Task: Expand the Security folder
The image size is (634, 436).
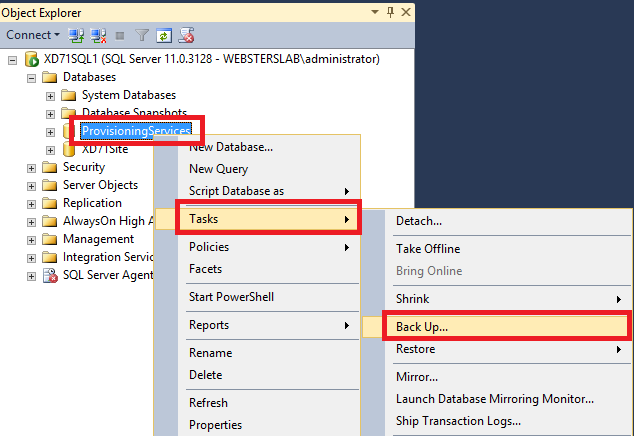Action: [x=31, y=167]
